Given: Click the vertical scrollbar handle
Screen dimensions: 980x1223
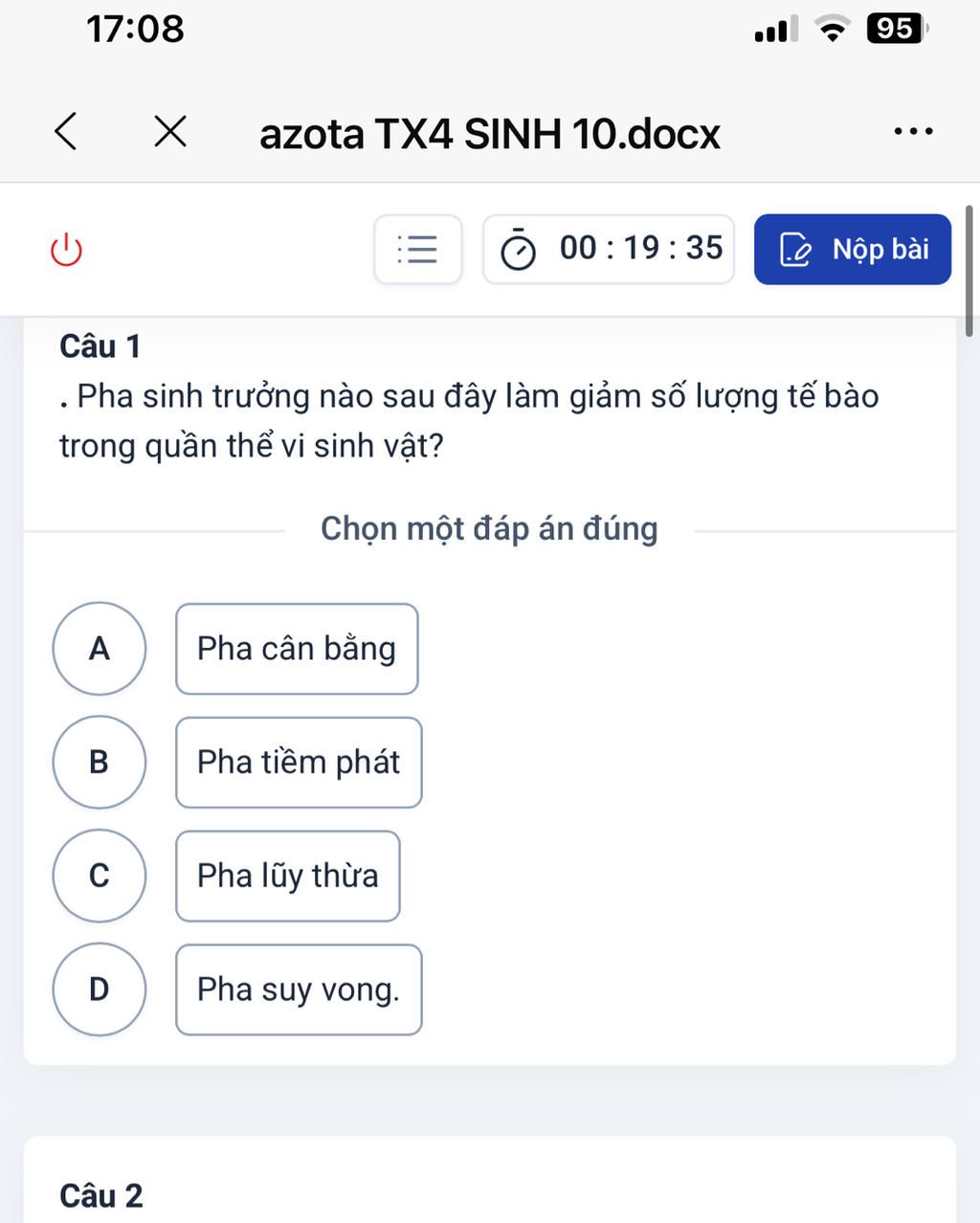Looking at the screenshot, I should (x=969, y=270).
